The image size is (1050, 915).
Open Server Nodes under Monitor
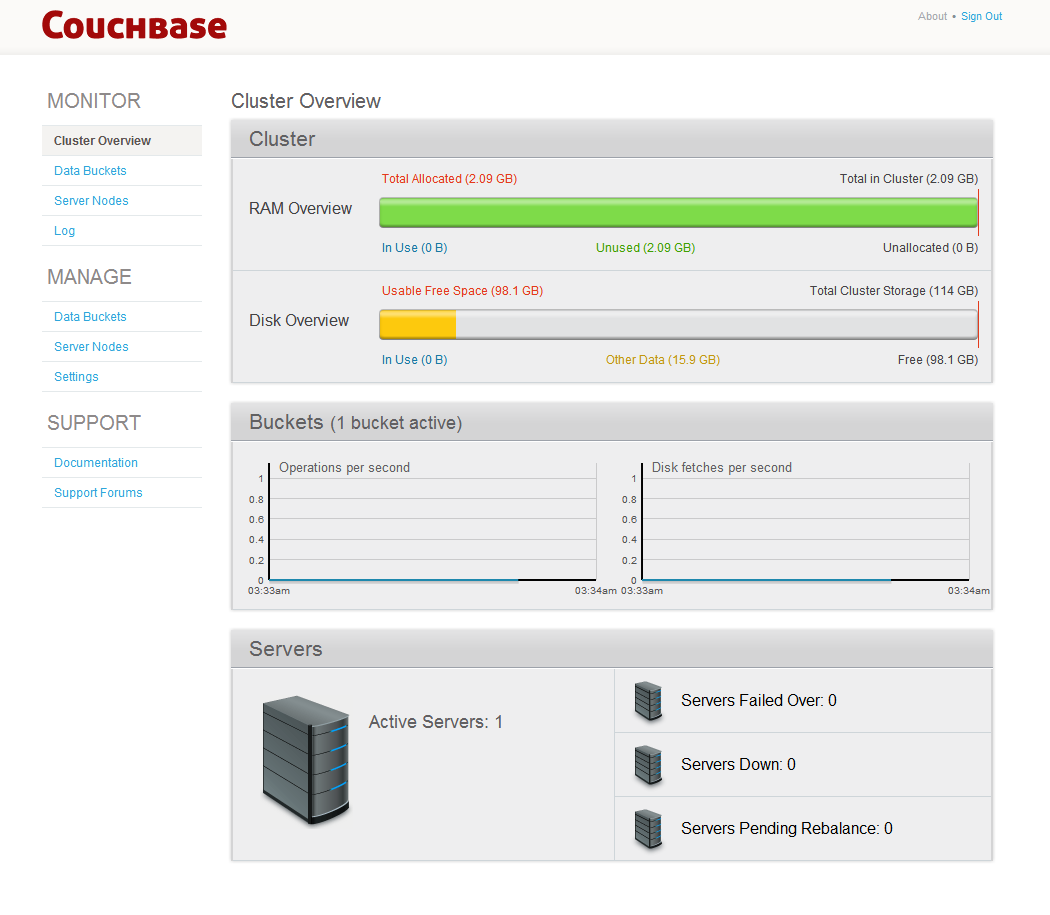pyautogui.click(x=91, y=201)
